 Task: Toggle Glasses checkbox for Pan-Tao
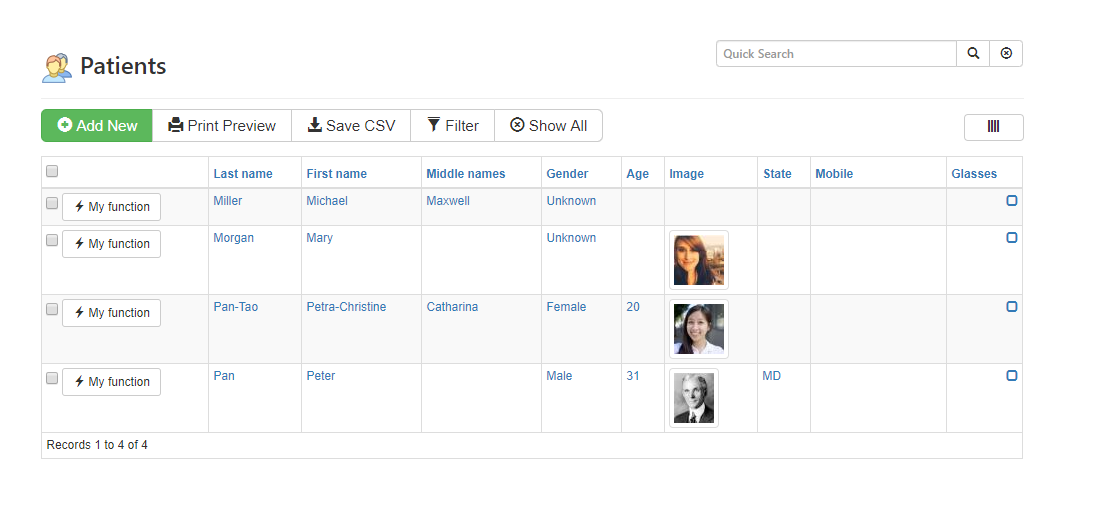1011,307
